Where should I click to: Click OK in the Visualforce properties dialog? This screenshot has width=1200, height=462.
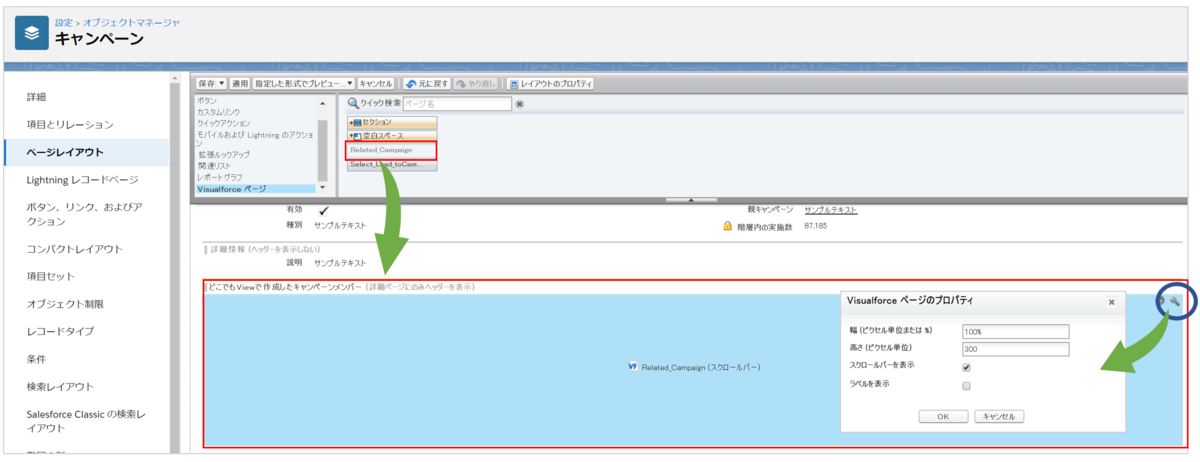943,416
